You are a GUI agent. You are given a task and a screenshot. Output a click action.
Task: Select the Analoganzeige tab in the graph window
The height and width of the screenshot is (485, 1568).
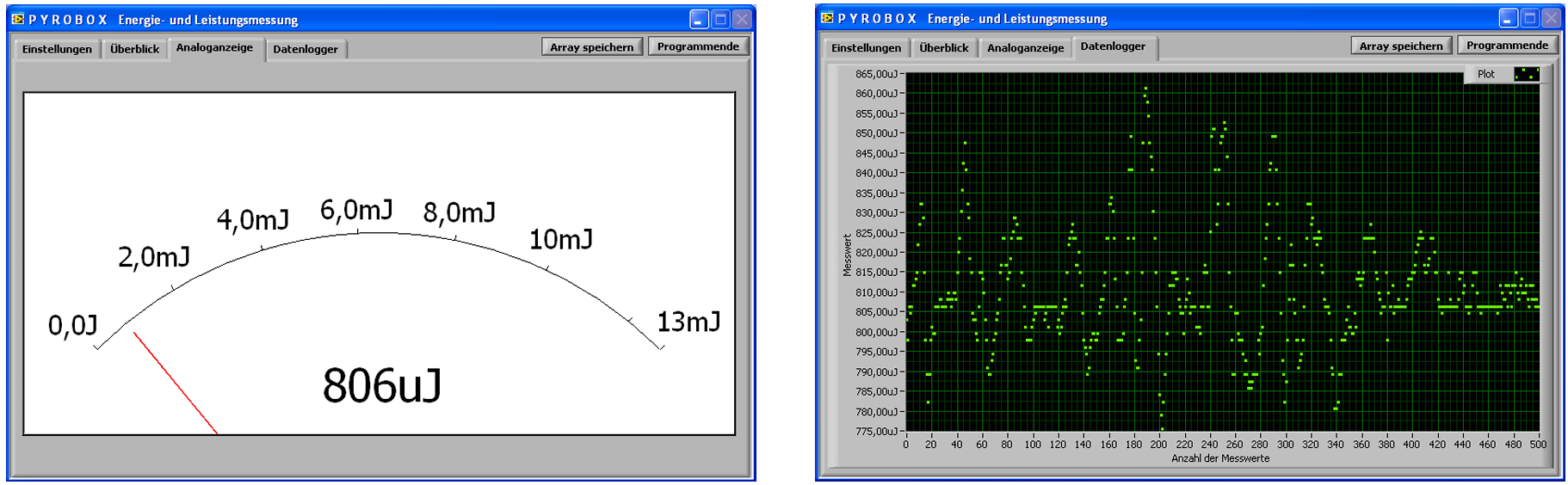click(1025, 48)
